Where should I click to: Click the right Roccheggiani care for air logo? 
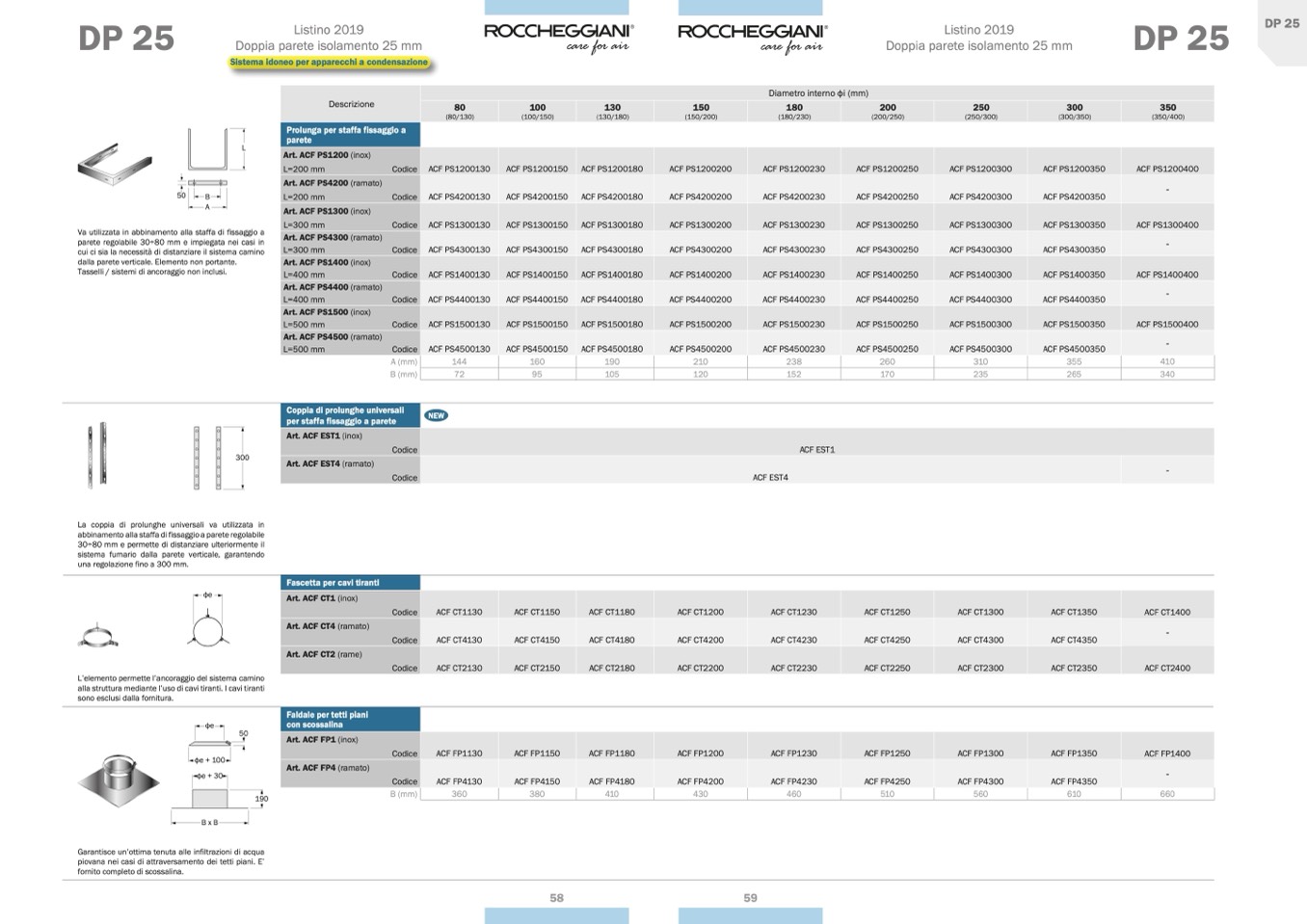752,37
